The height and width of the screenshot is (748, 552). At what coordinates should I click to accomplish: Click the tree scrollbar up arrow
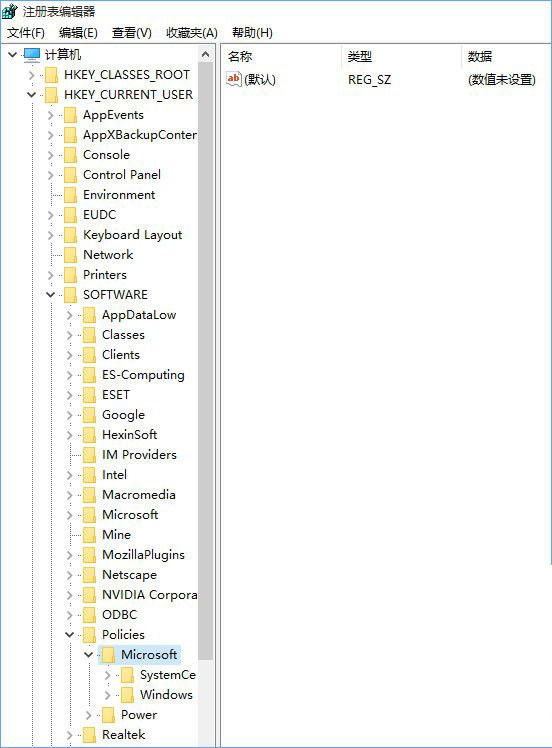tap(206, 54)
